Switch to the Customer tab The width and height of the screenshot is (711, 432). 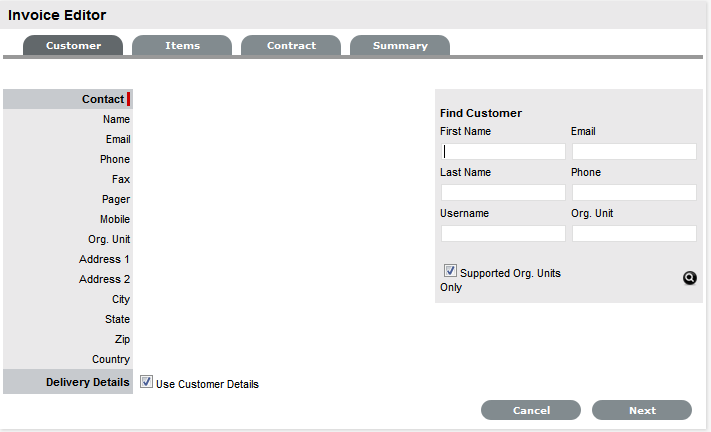(73, 46)
